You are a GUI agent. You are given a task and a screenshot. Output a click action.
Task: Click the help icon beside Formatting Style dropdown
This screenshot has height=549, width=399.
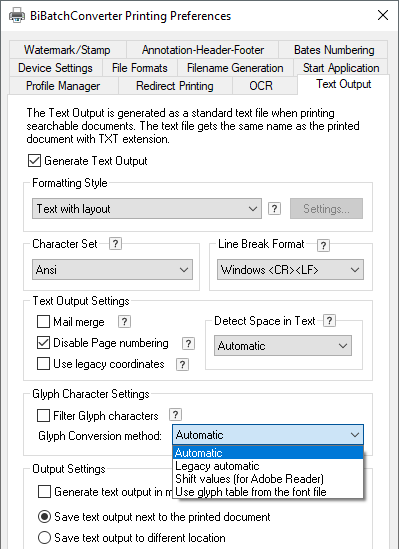(274, 209)
